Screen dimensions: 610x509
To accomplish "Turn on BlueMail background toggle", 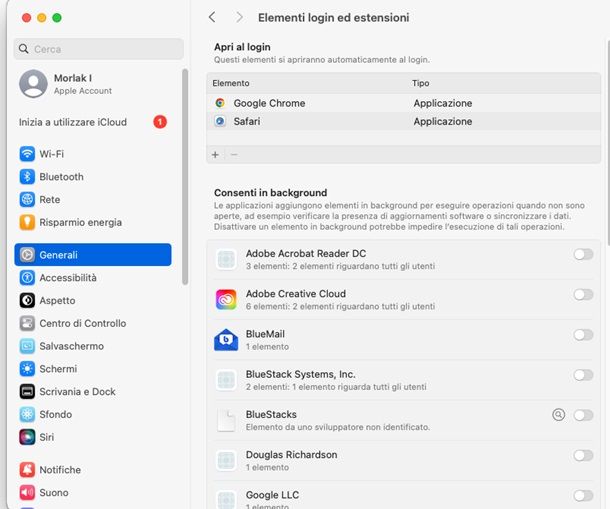I will coord(583,335).
